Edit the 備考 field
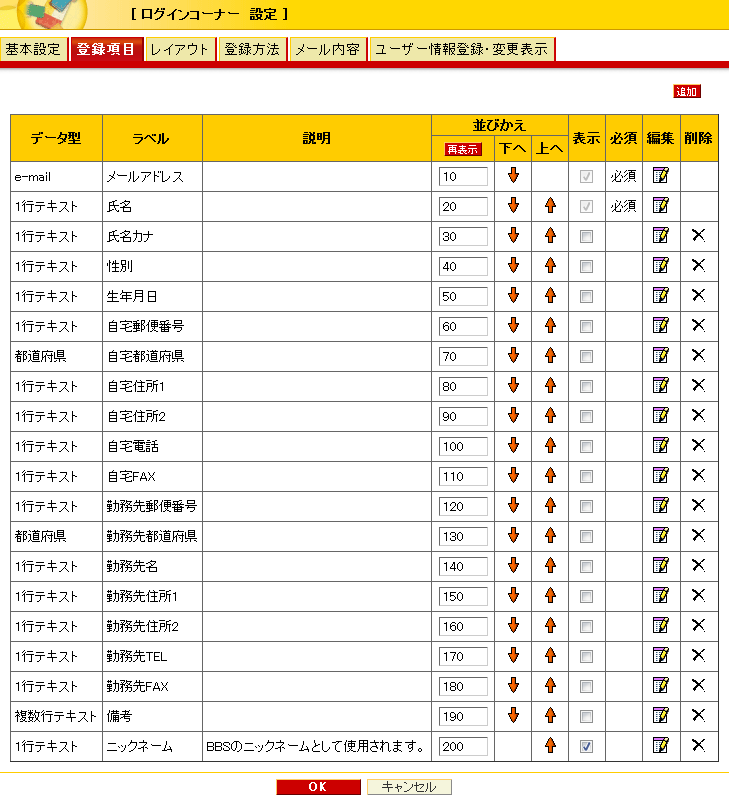 pyautogui.click(x=661, y=715)
